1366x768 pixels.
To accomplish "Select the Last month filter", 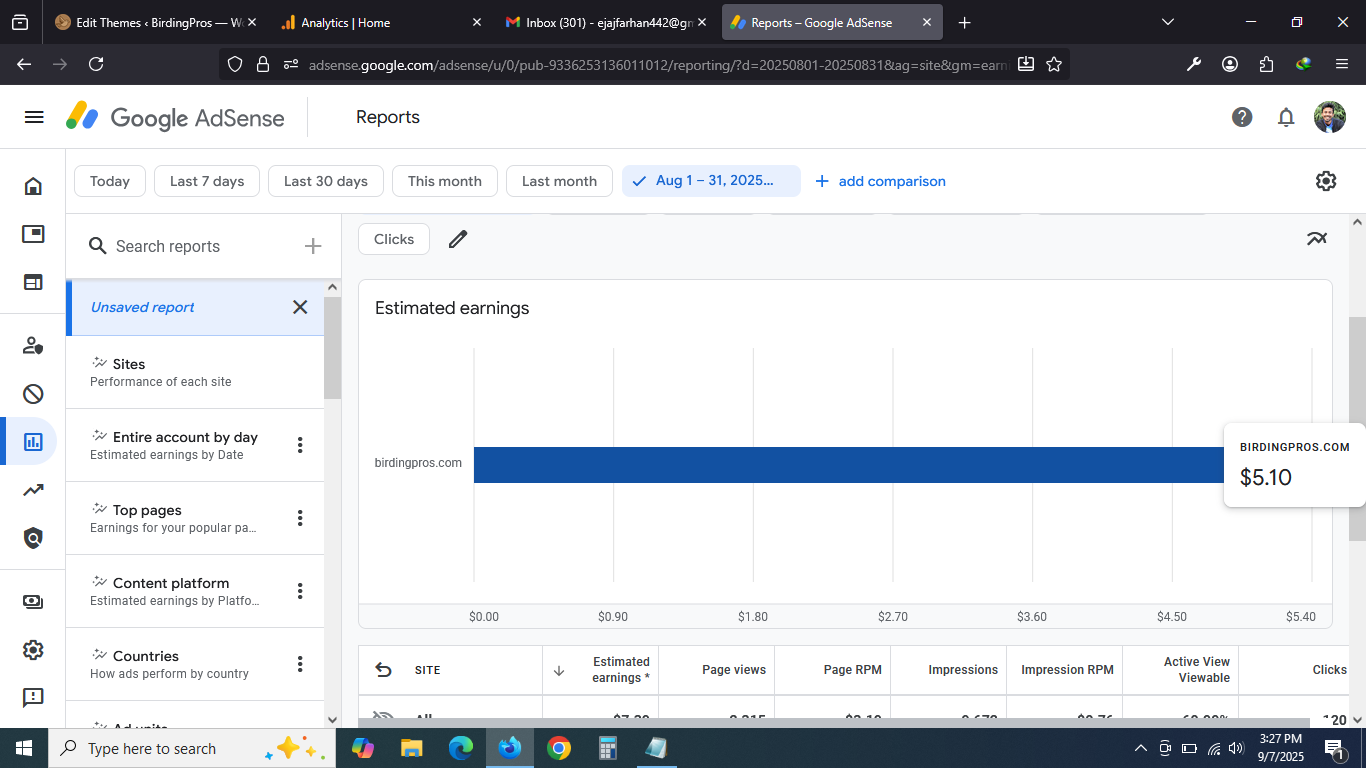I will [x=559, y=181].
